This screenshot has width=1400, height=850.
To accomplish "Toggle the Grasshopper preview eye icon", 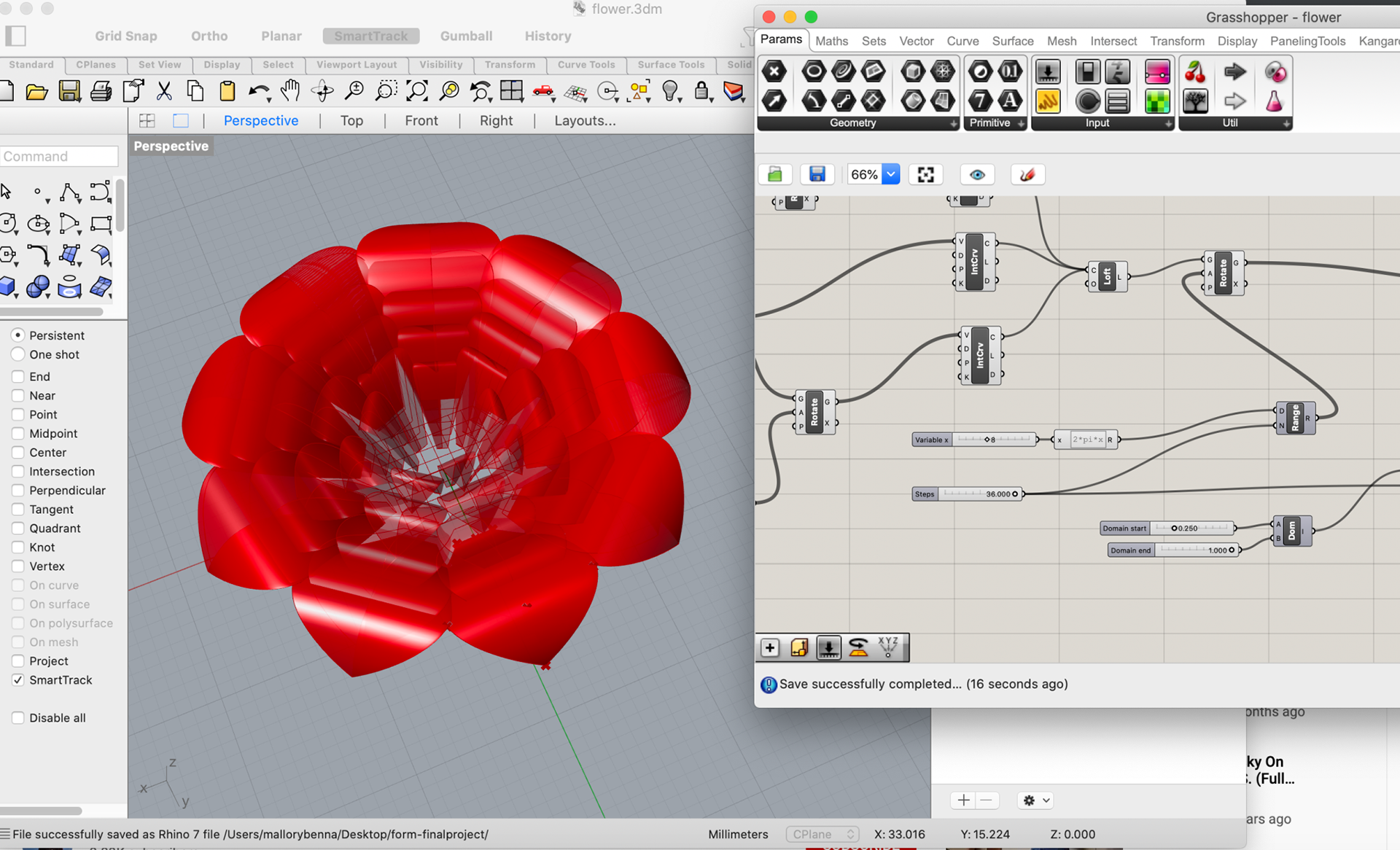I will (x=977, y=174).
